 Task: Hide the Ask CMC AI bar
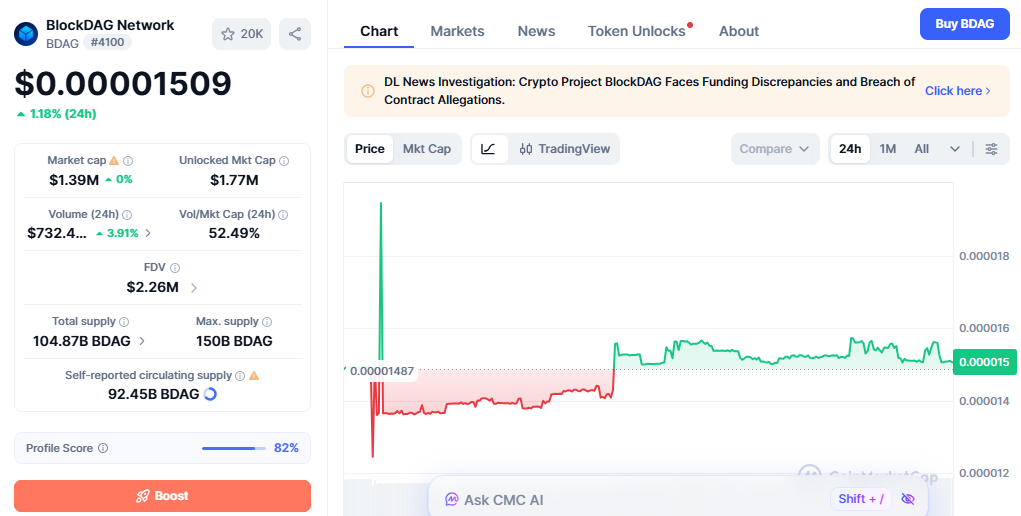908,499
